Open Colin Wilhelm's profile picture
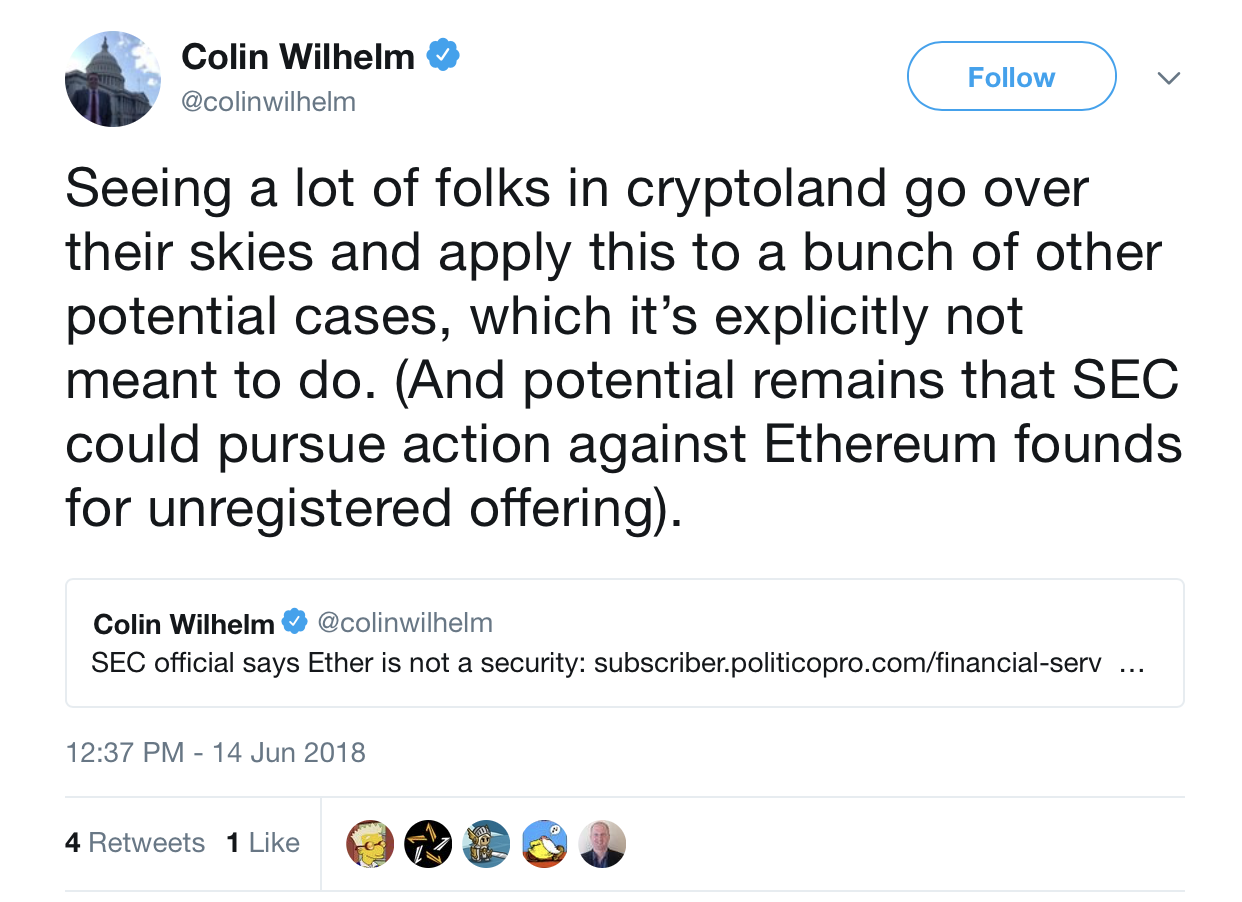 [x=113, y=79]
